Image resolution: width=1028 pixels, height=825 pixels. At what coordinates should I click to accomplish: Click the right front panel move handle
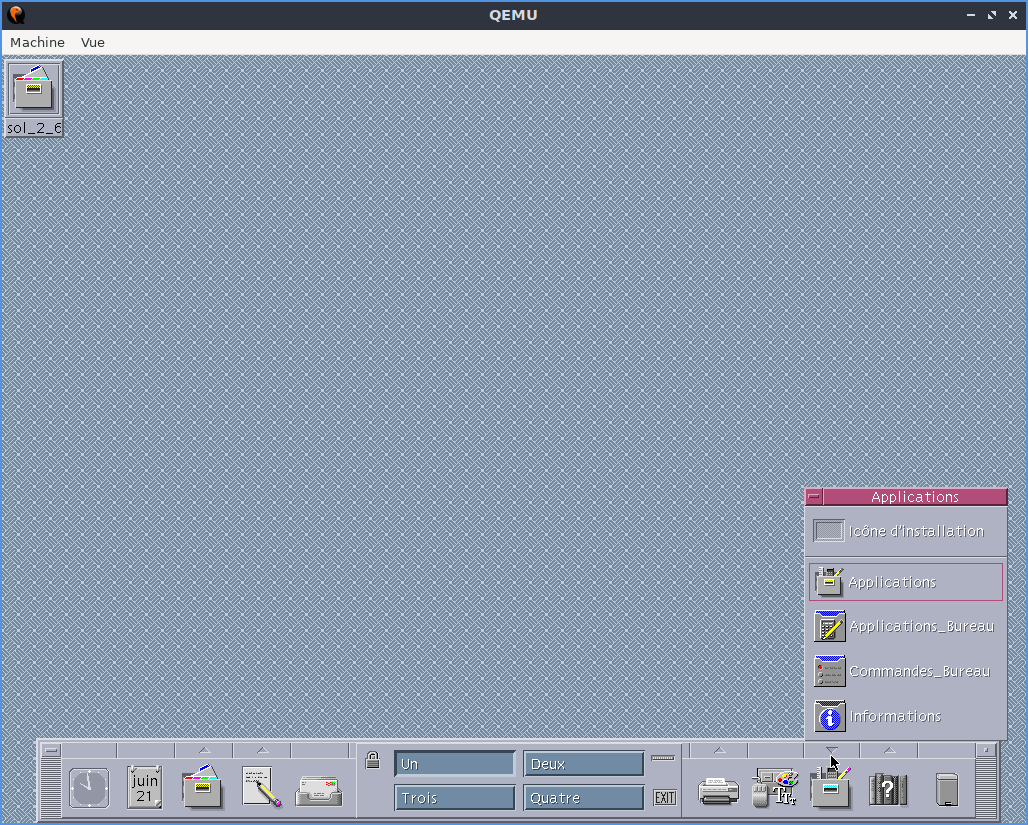(x=986, y=788)
